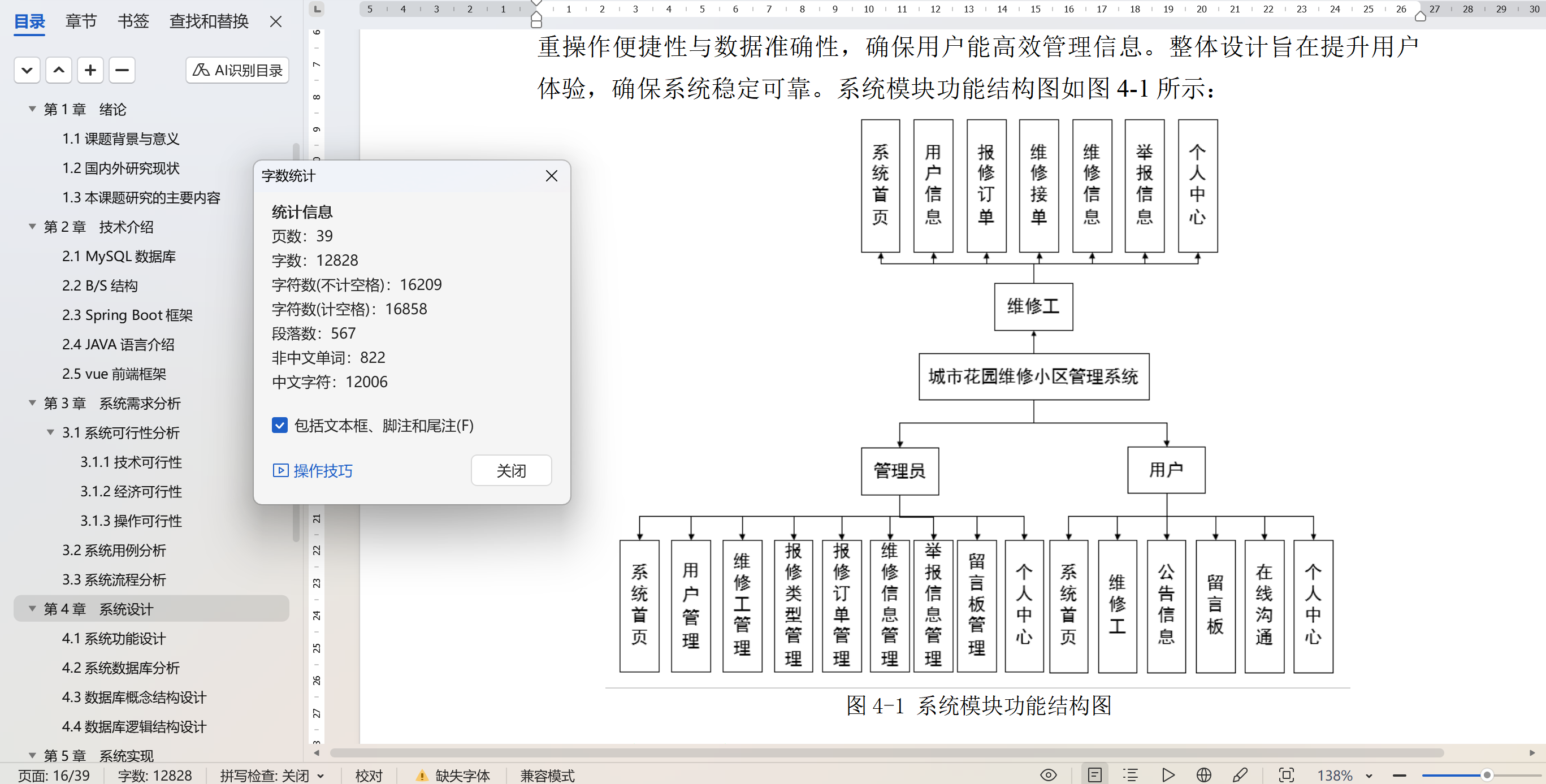Open spell check 拼写检查 dropdown

click(321, 776)
